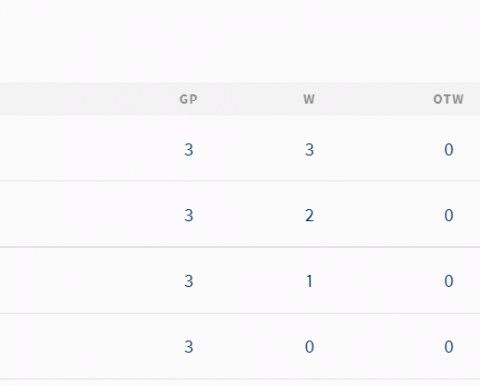Select first row OTW value 0

[449, 150]
